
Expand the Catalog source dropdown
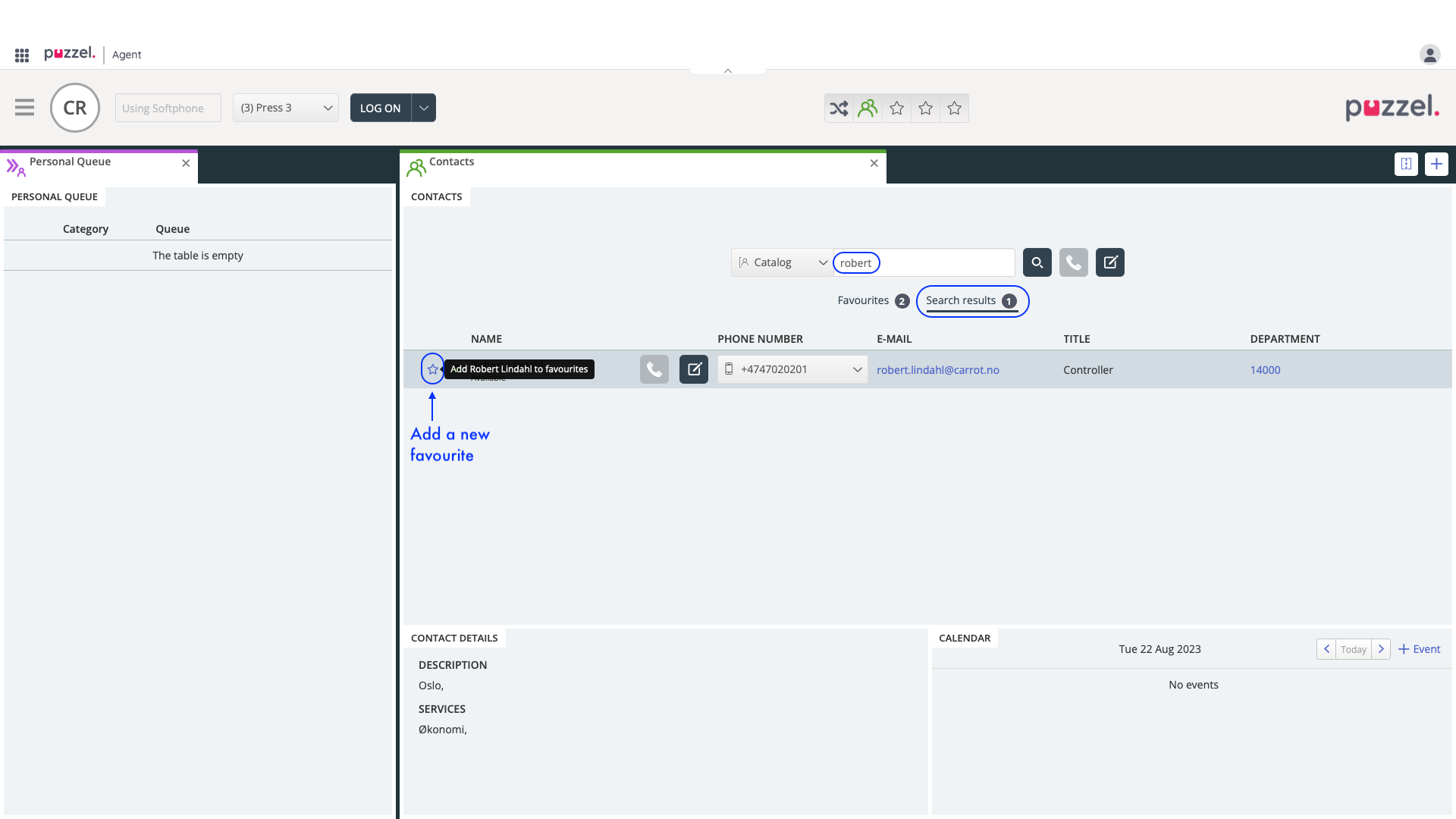click(782, 262)
